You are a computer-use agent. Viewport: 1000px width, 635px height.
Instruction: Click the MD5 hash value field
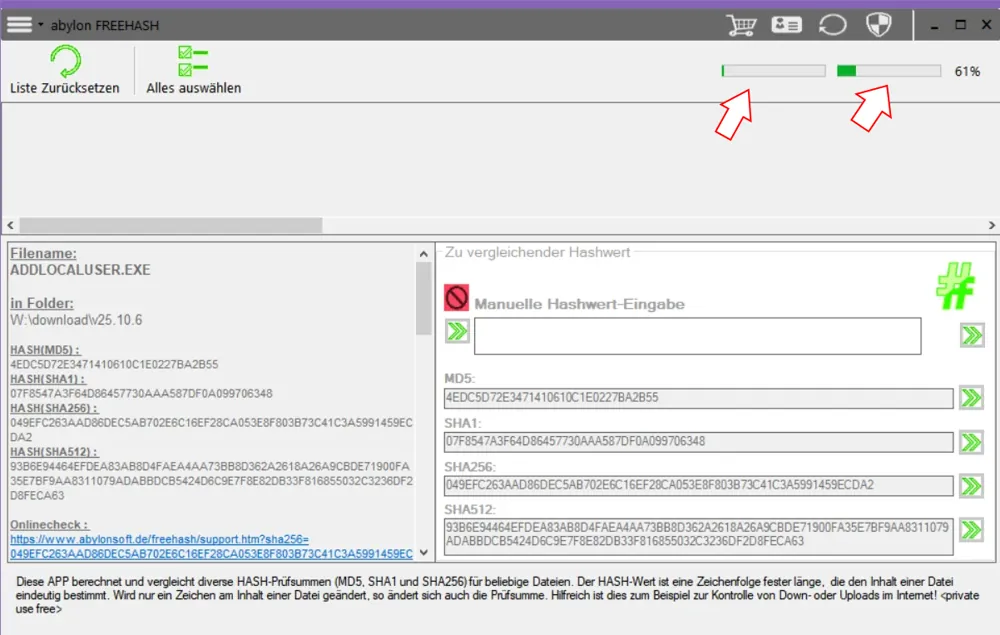point(698,398)
